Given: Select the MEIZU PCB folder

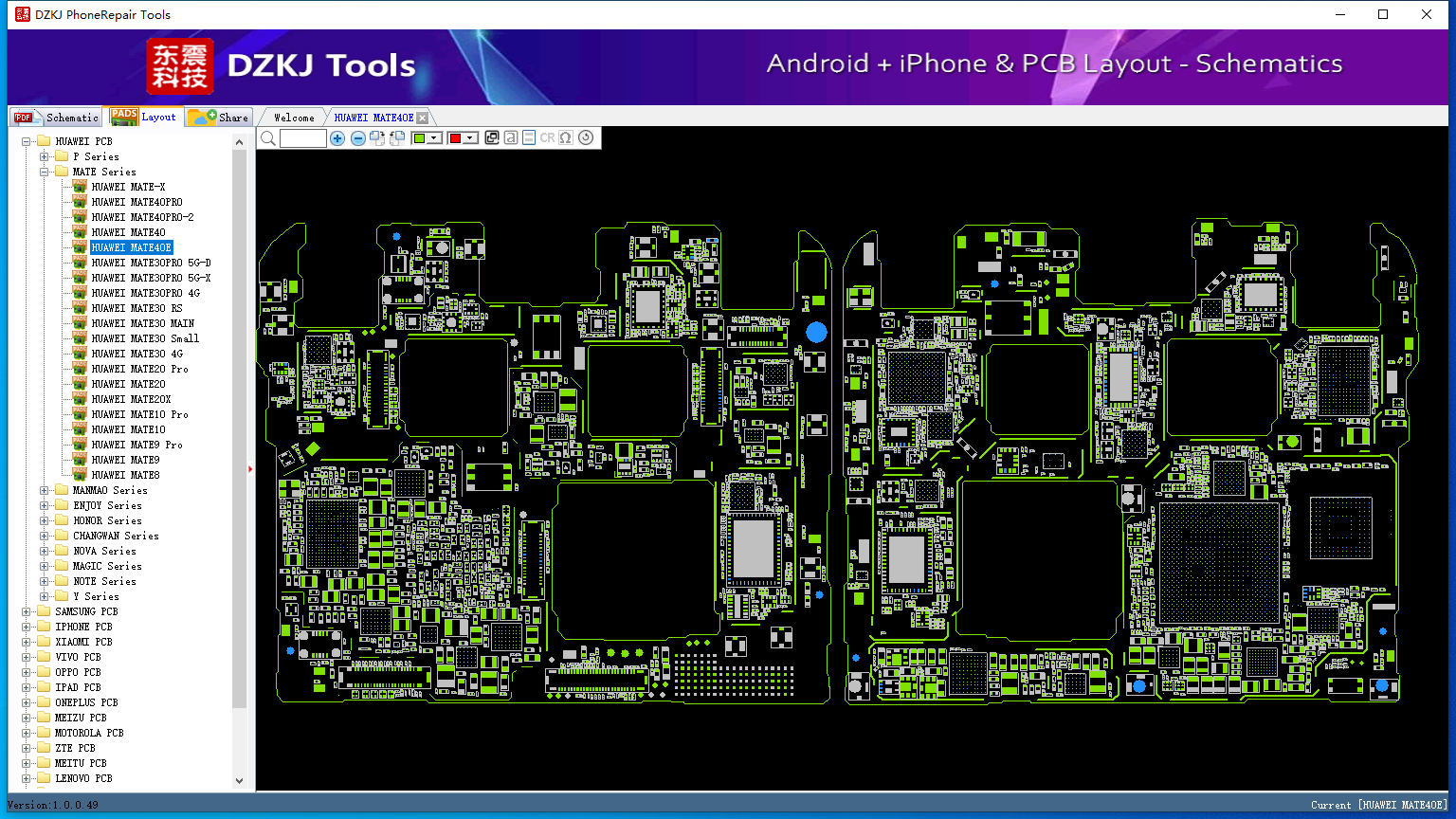Looking at the screenshot, I should pos(81,718).
